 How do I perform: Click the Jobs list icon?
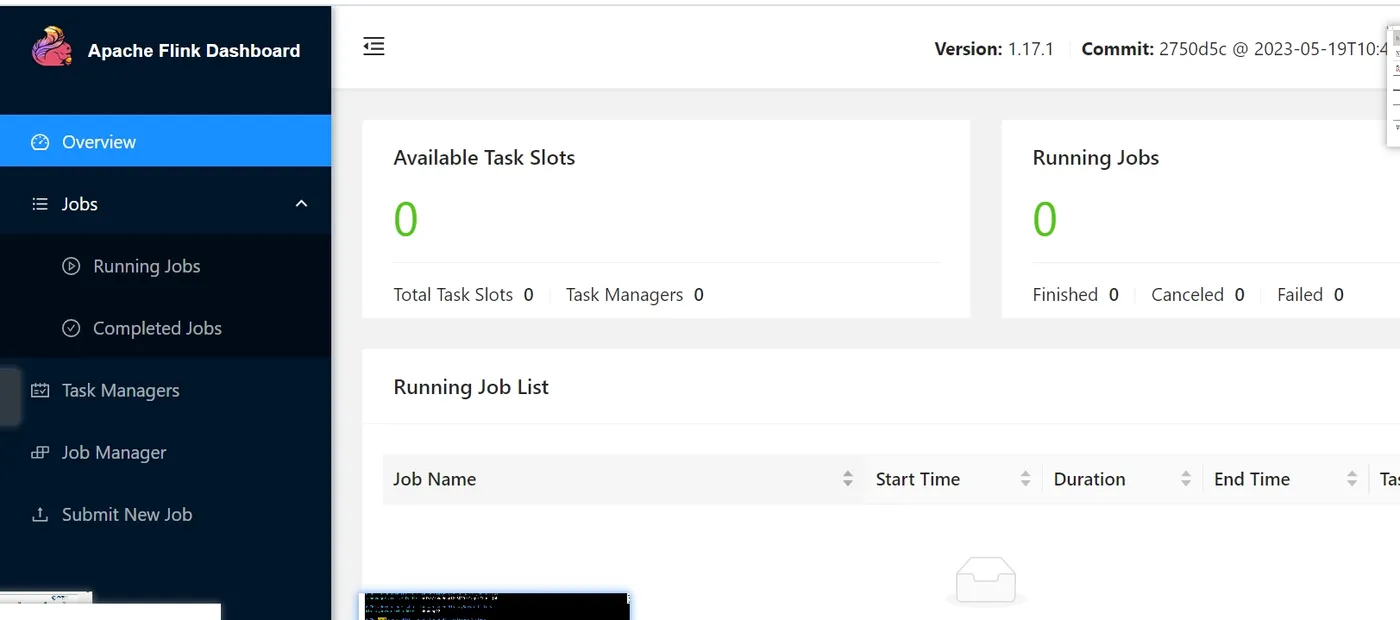(x=40, y=204)
